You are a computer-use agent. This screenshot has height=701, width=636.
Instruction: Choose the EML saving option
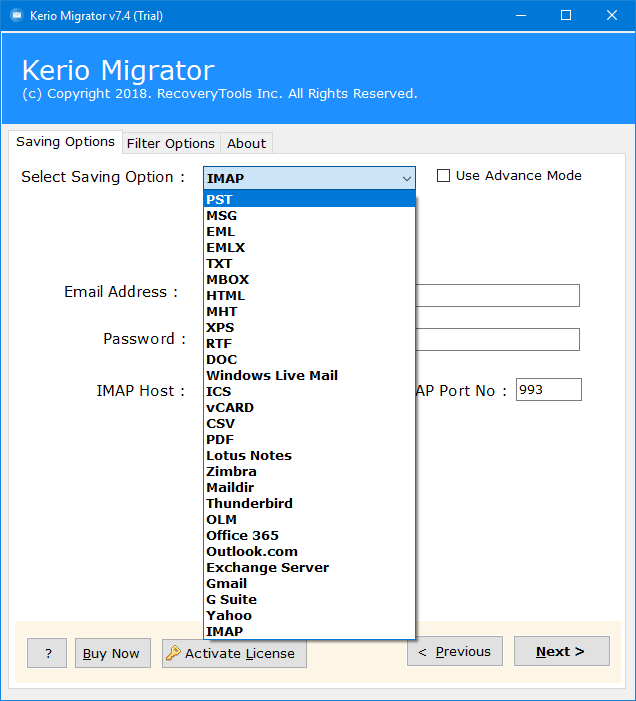(309, 232)
